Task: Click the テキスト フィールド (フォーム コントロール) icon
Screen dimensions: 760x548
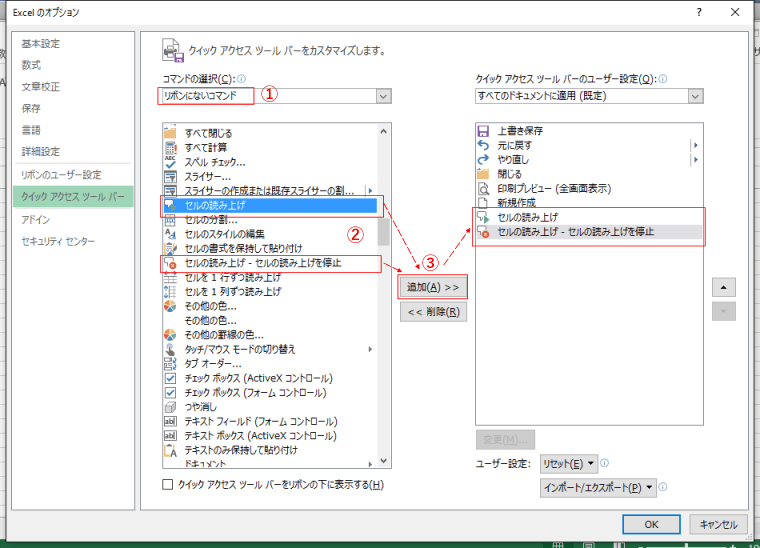Action: pyautogui.click(x=170, y=422)
